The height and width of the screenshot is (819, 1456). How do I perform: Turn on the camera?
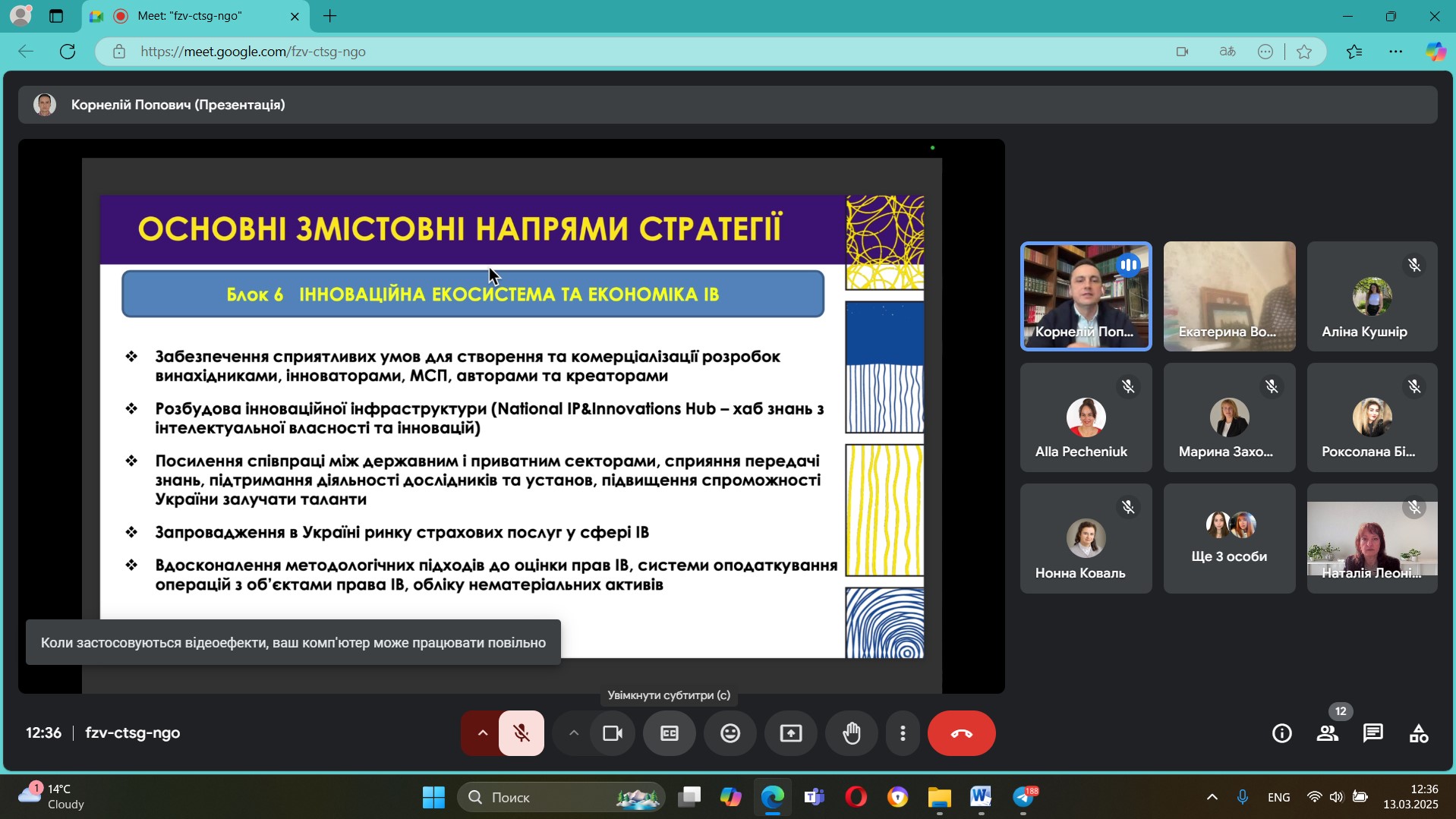pos(612,733)
